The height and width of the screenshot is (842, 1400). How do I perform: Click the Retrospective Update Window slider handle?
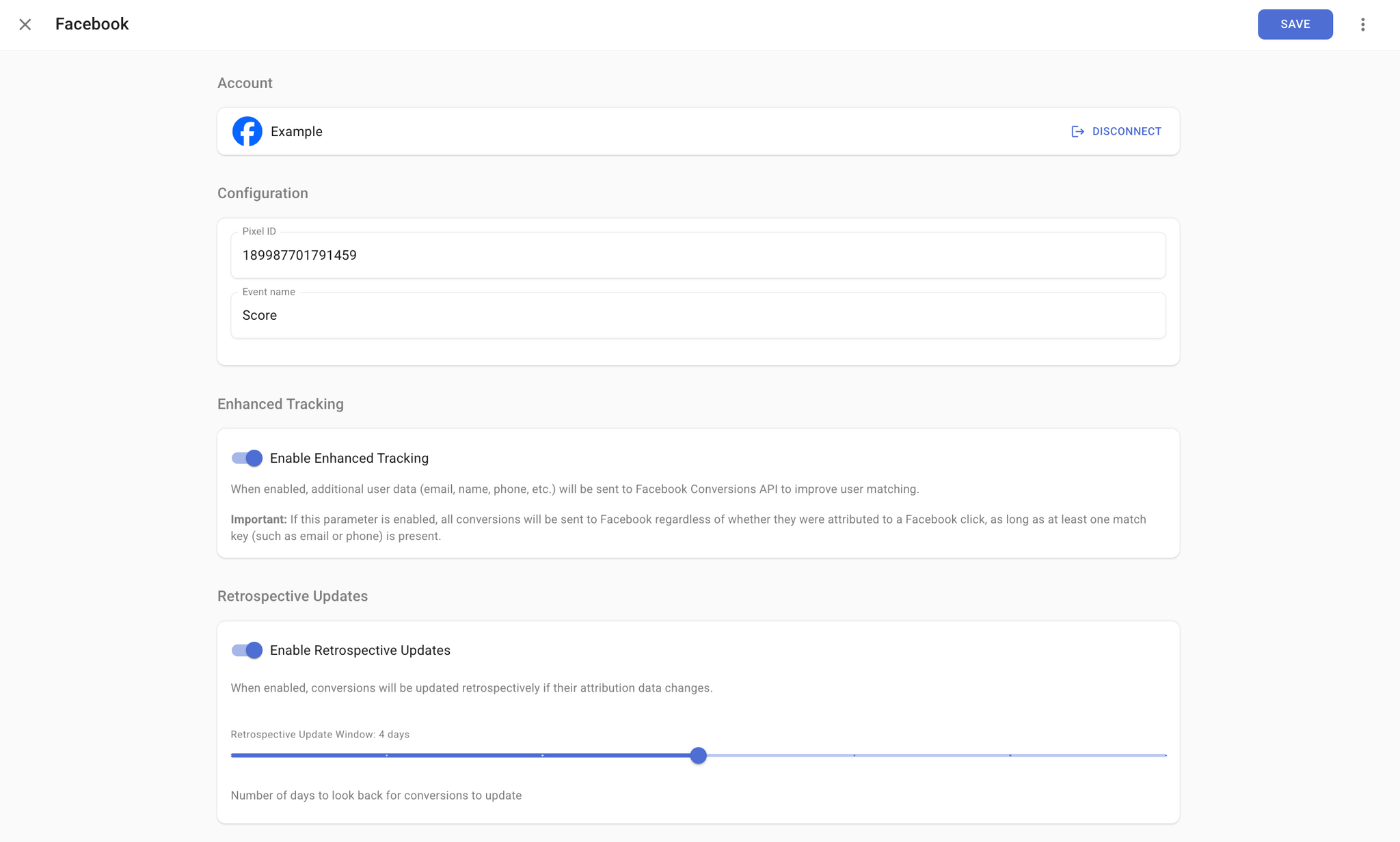pyautogui.click(x=698, y=755)
